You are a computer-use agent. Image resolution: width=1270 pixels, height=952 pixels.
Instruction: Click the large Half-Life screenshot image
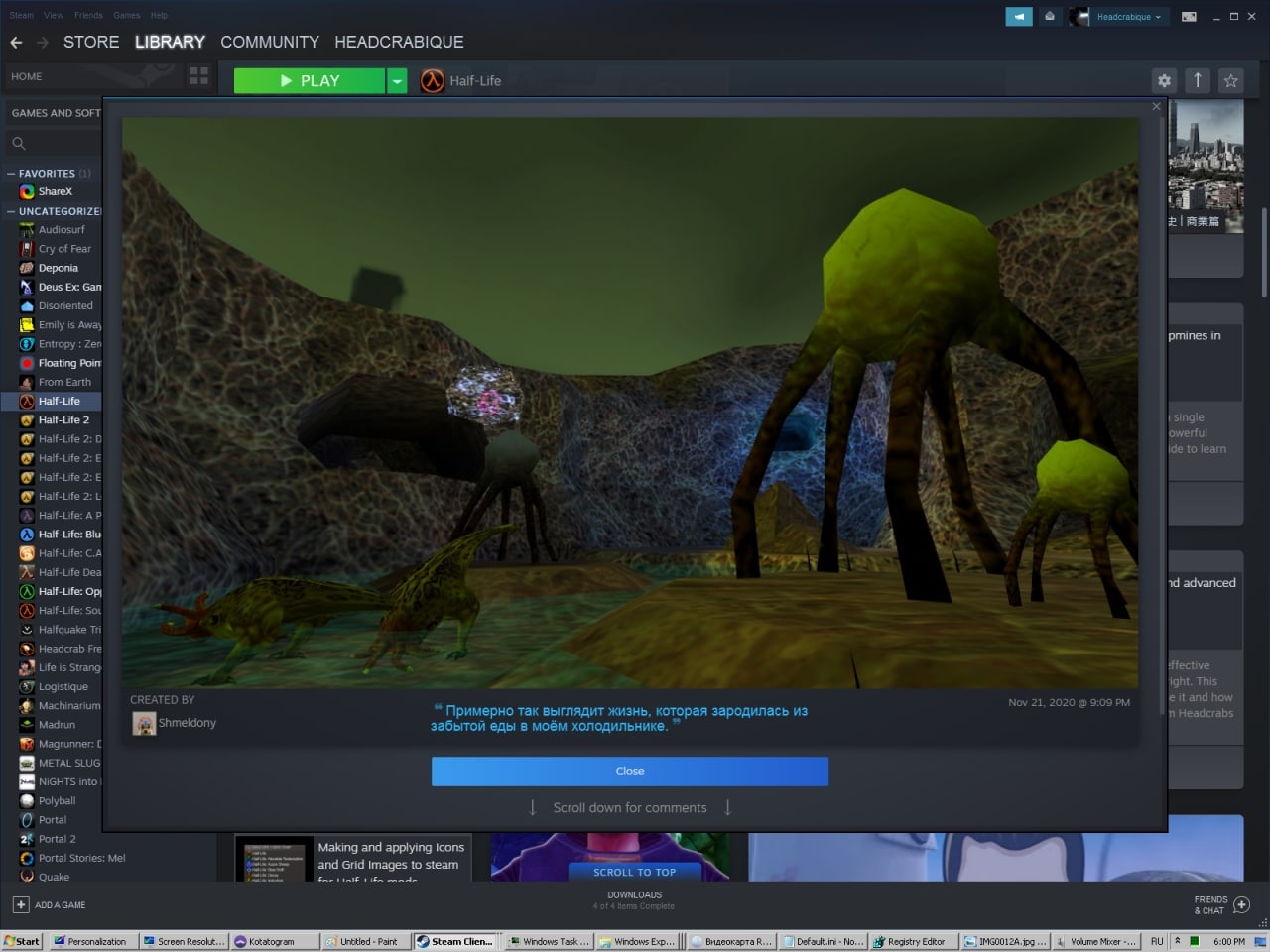(630, 403)
